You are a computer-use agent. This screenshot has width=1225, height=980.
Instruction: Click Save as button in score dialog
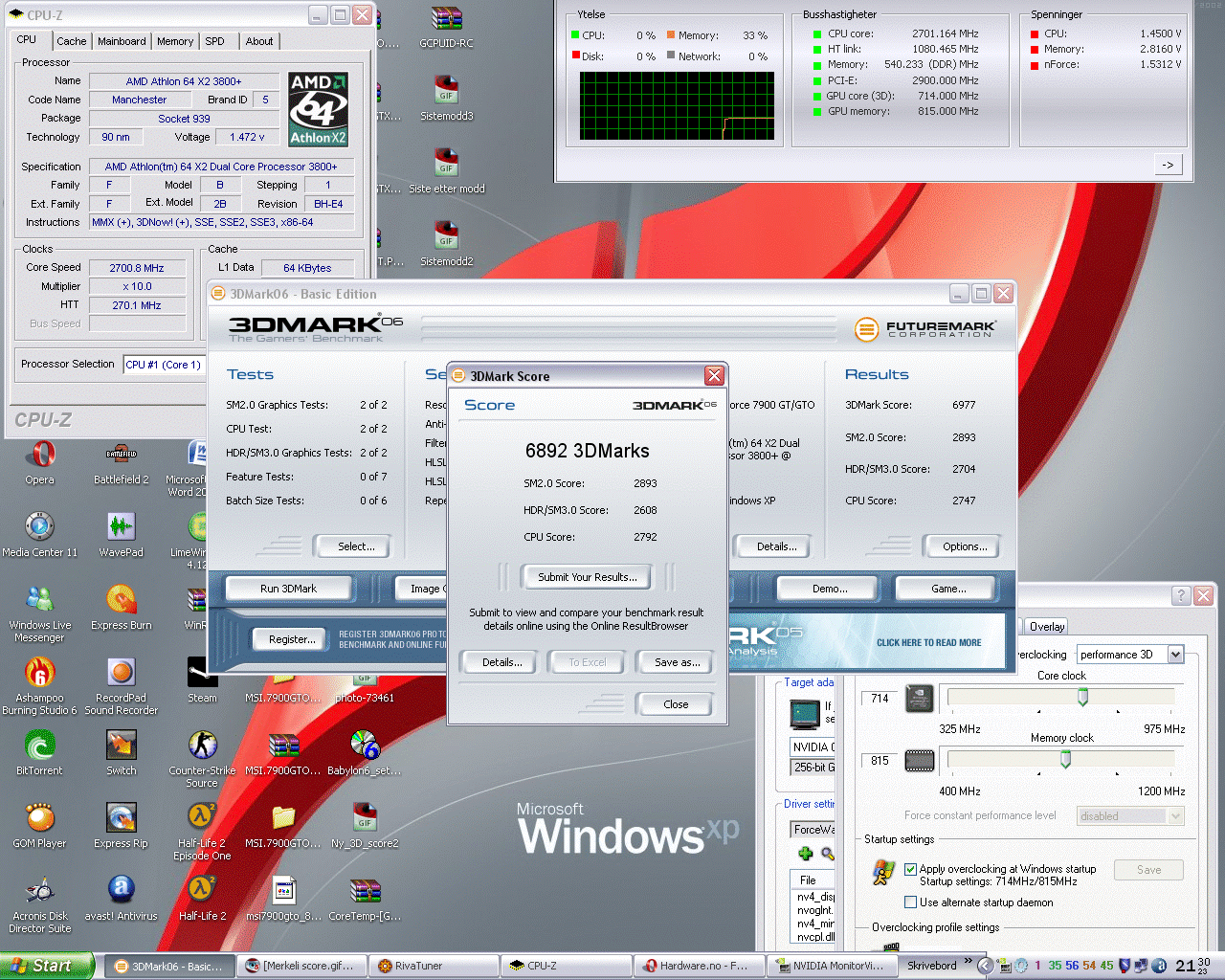(677, 662)
